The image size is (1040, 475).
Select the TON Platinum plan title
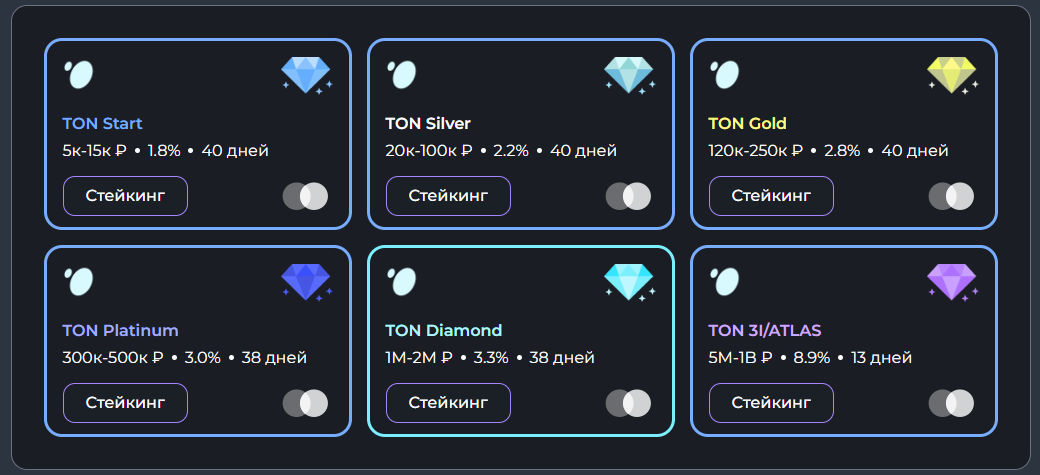(x=120, y=331)
